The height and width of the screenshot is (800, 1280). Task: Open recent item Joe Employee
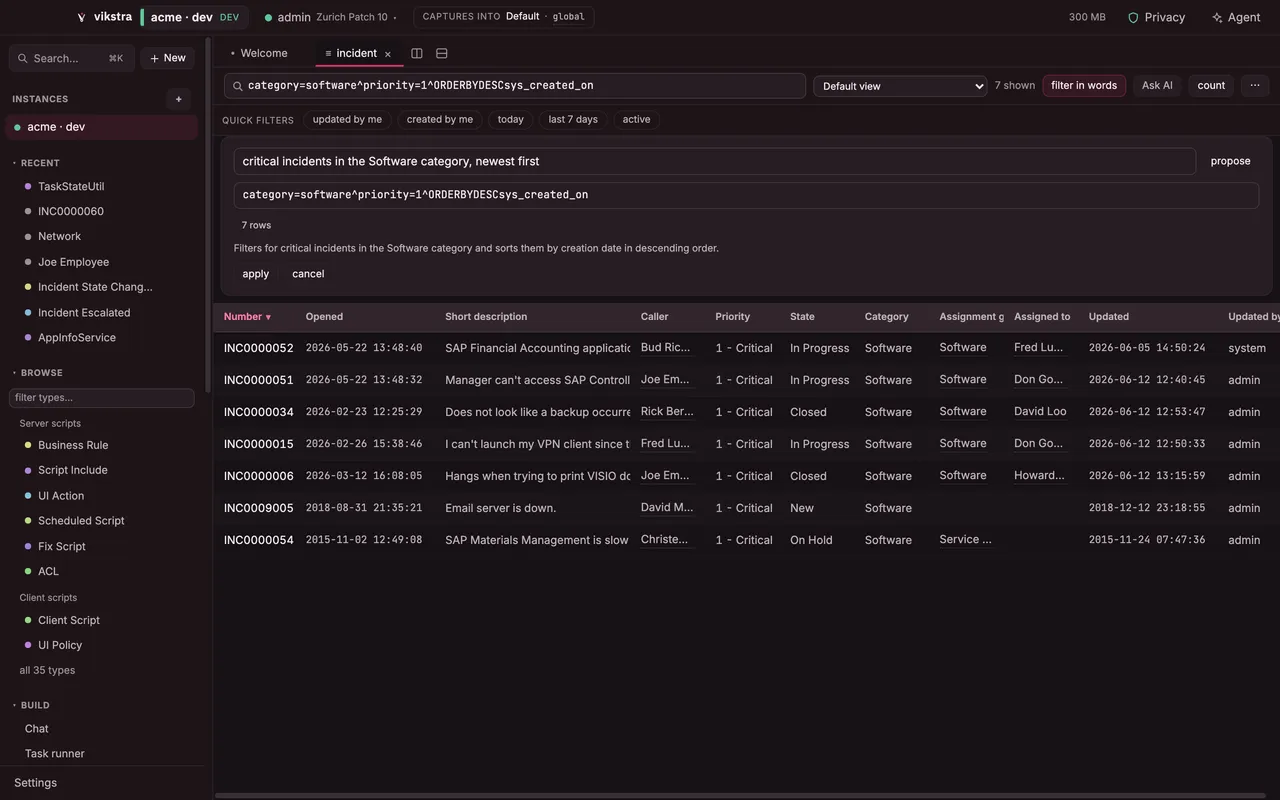73,262
